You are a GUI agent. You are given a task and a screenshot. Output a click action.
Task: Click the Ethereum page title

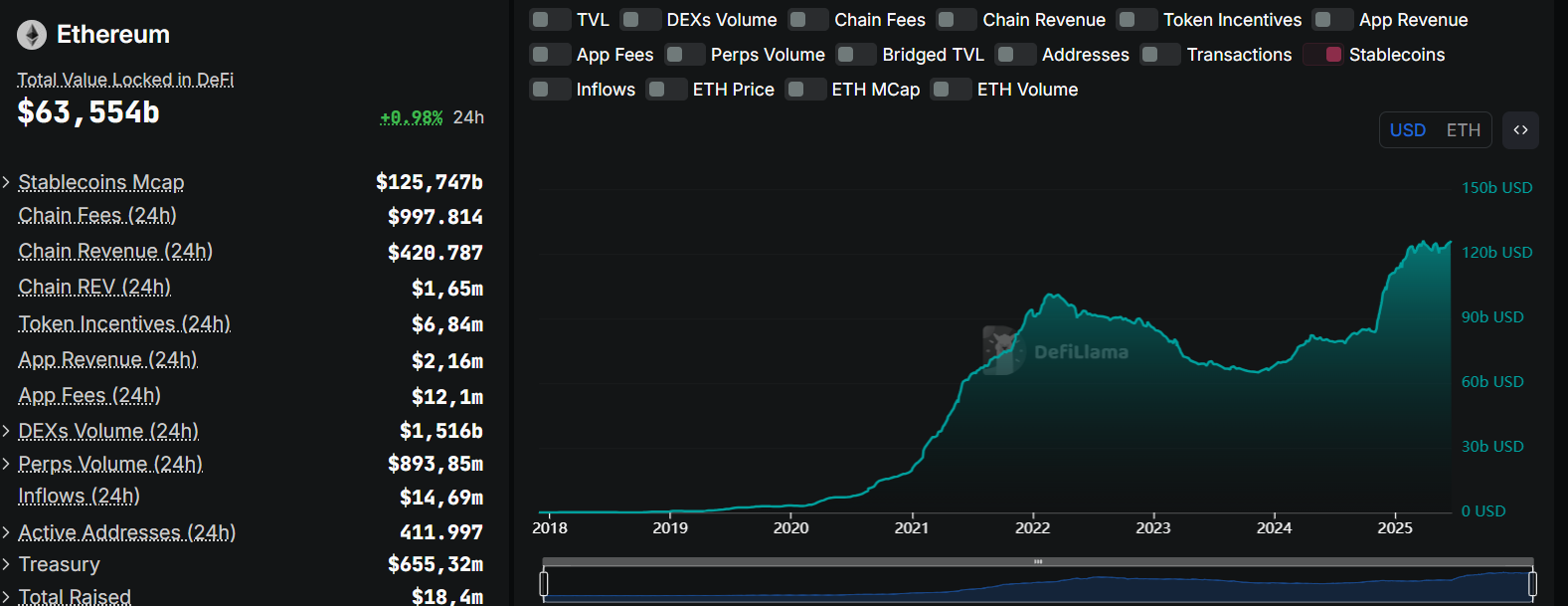[x=113, y=35]
